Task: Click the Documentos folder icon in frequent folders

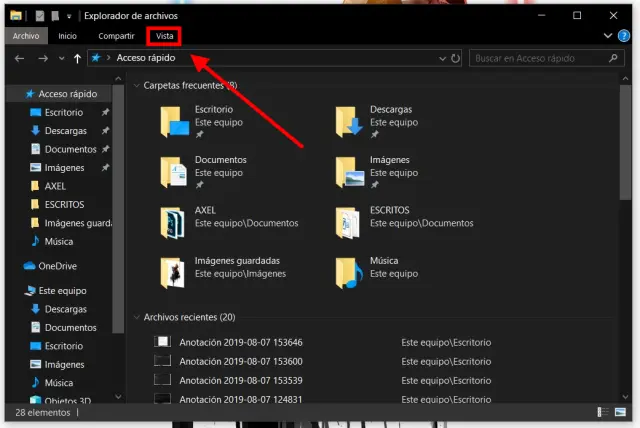Action: point(174,172)
